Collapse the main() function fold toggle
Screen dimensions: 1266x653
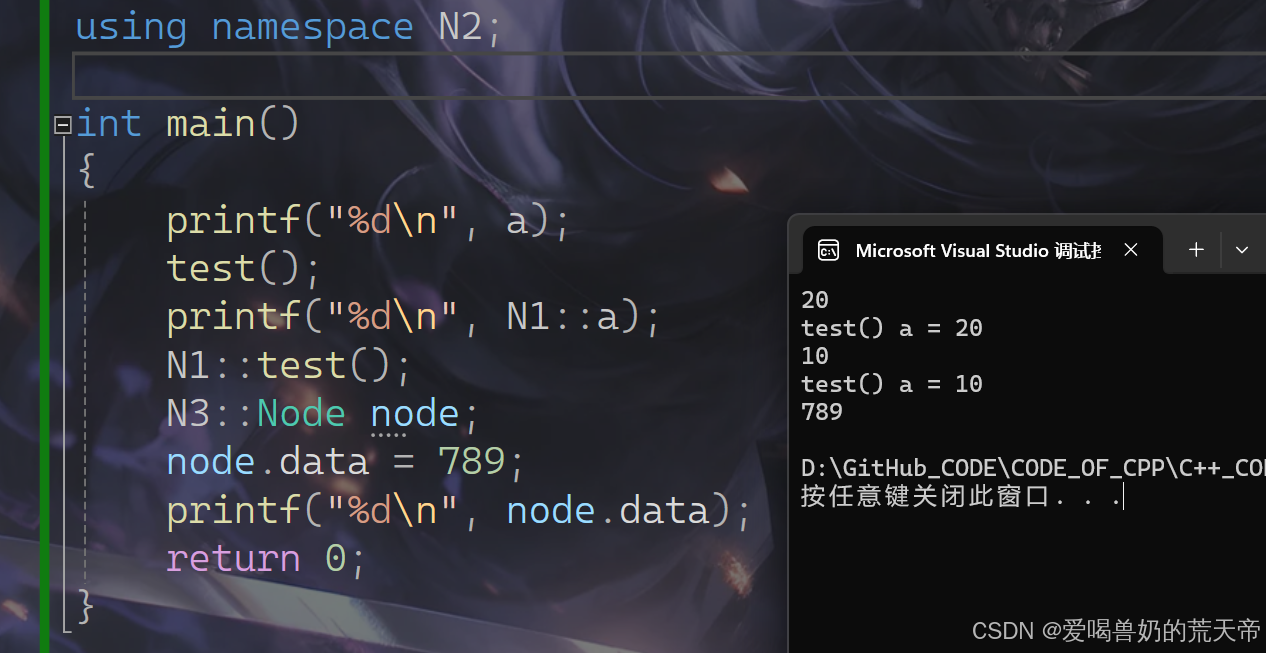(62, 125)
